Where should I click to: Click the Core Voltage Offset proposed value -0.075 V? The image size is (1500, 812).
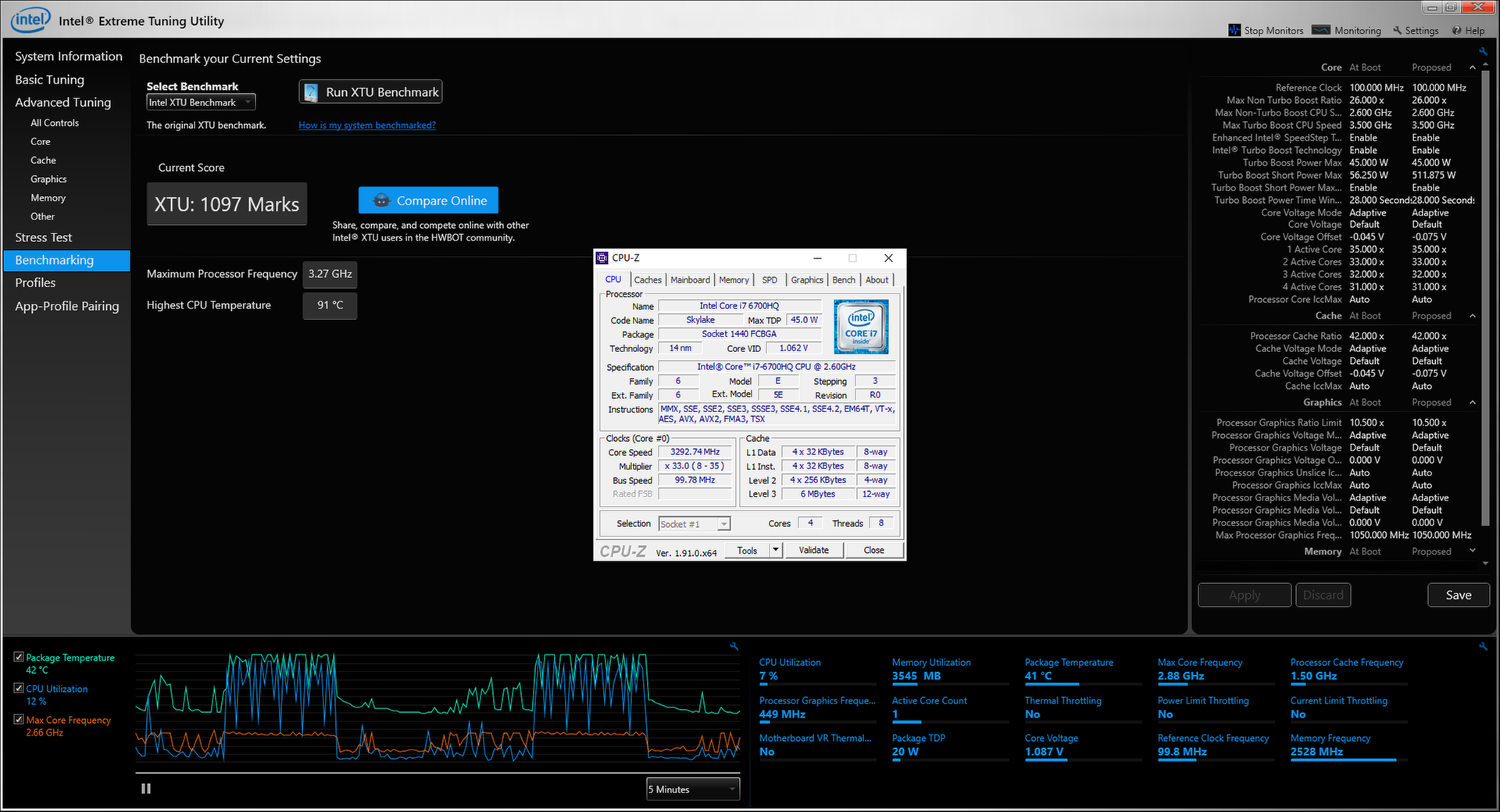tap(1429, 237)
